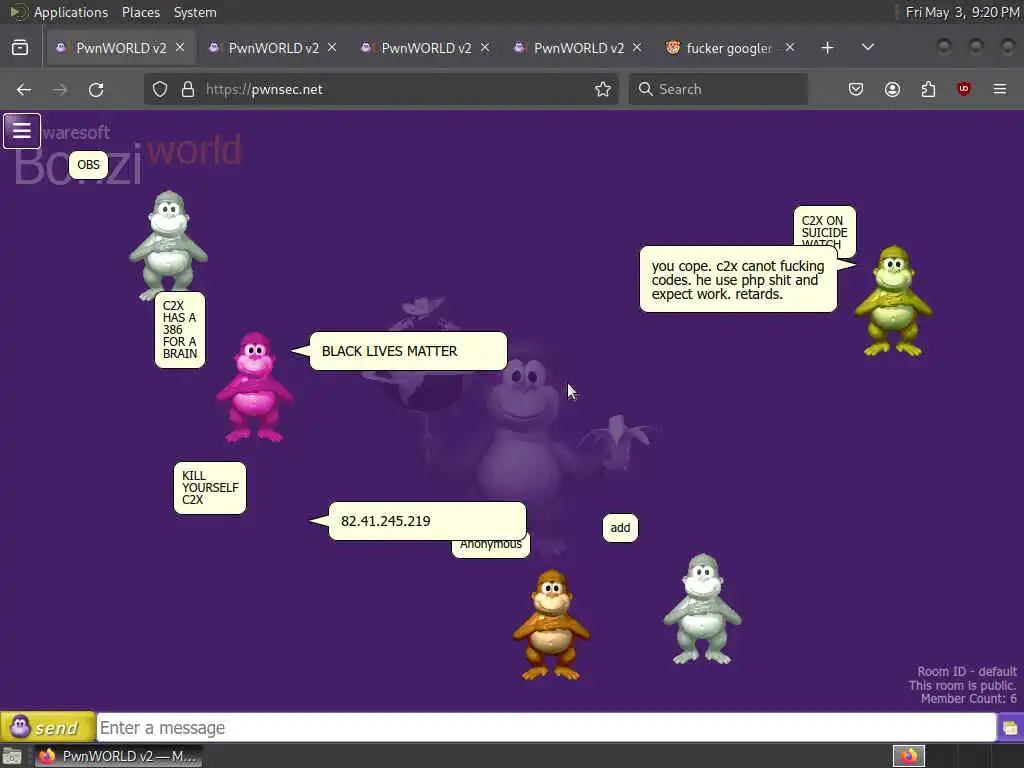Reload the pwnsec.net page
This screenshot has height=768, width=1024.
coord(96,89)
